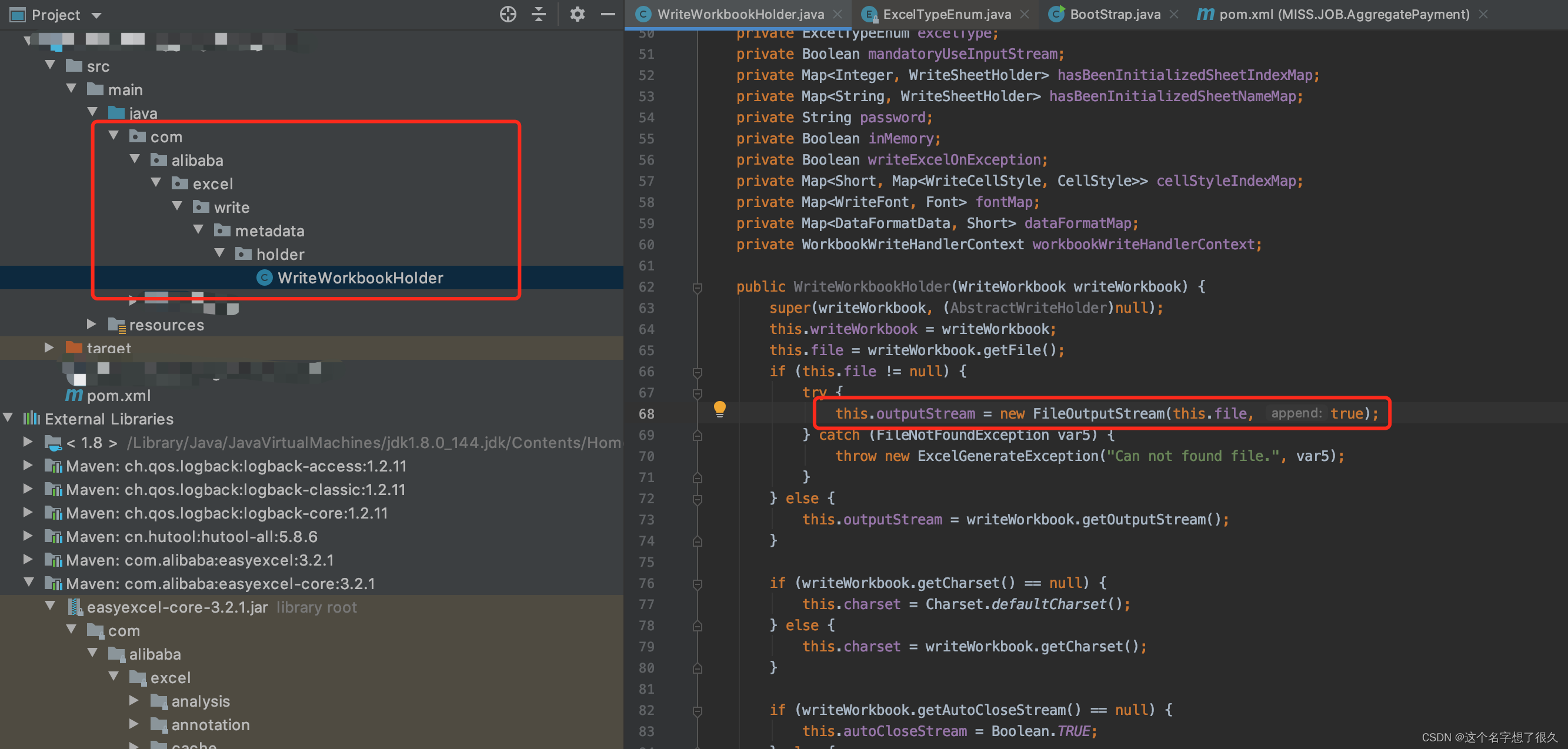Expand the target folder
1568x749 pixels.
coord(49,347)
